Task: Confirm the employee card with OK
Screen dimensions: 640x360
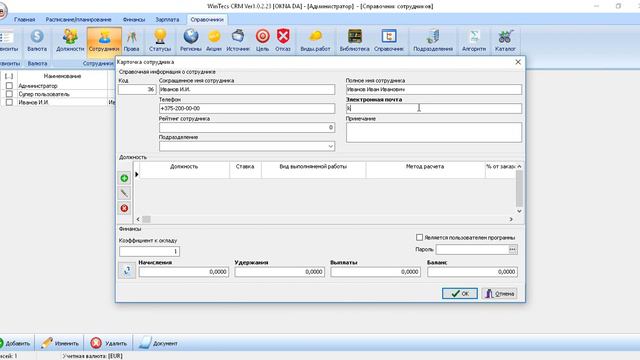Action: 460,293
